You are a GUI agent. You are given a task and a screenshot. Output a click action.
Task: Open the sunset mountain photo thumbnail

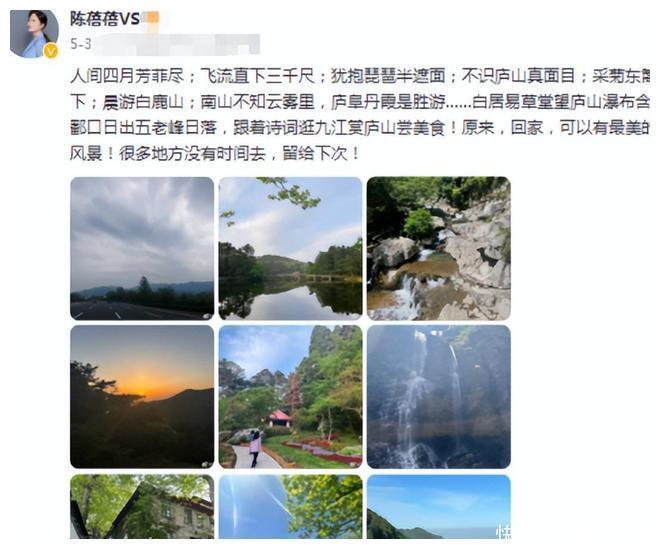pyautogui.click(x=142, y=397)
